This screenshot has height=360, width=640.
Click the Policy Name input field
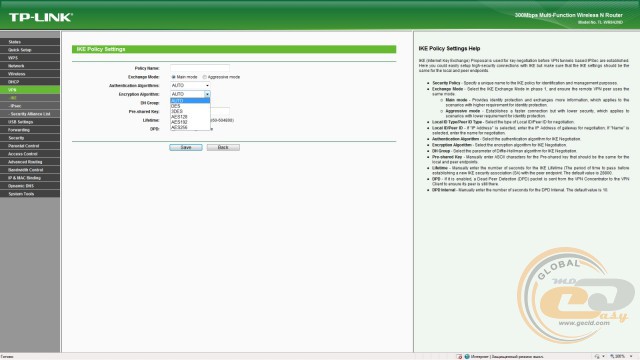click(200, 68)
